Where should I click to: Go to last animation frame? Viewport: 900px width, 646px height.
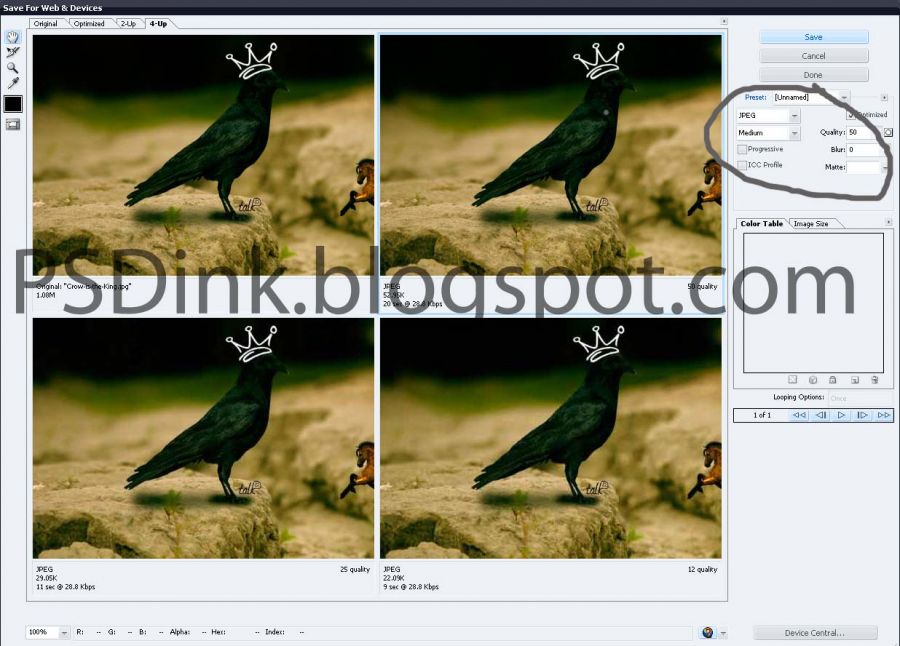883,415
